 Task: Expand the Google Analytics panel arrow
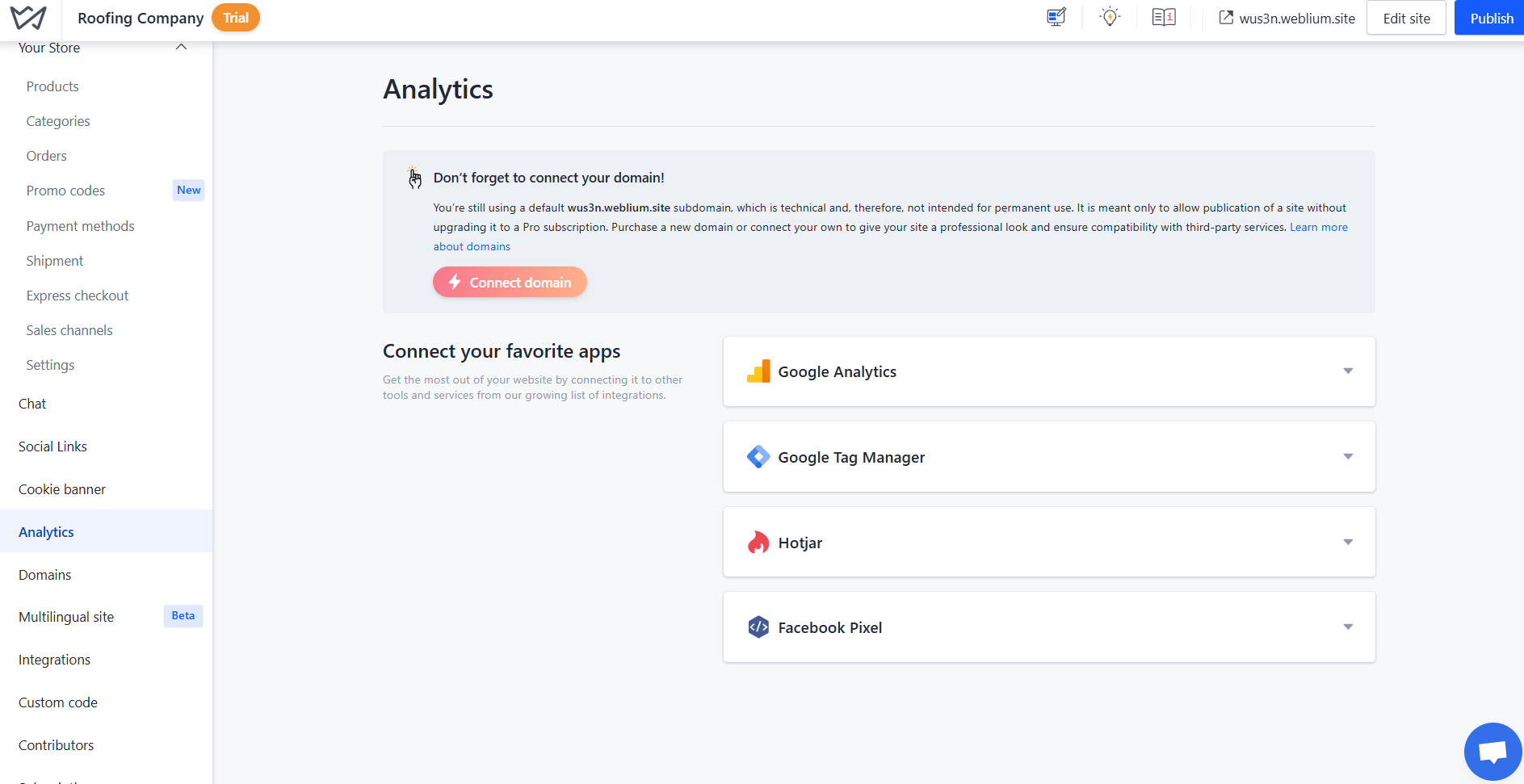pos(1347,371)
